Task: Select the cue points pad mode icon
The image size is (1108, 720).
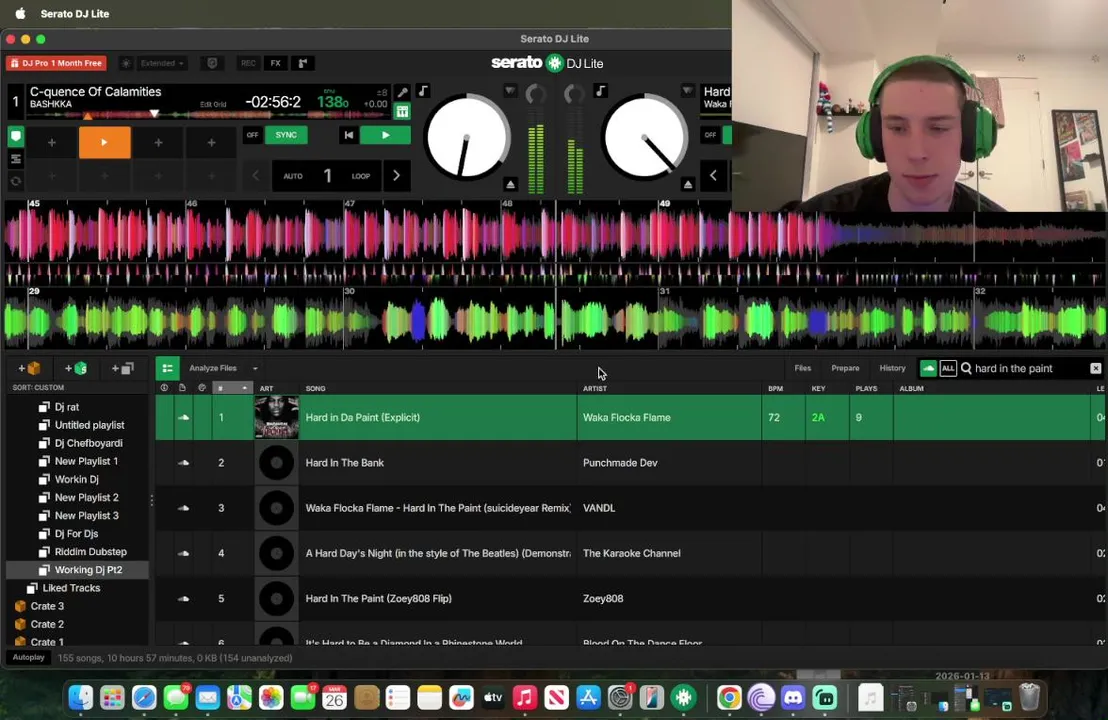Action: (x=16, y=136)
